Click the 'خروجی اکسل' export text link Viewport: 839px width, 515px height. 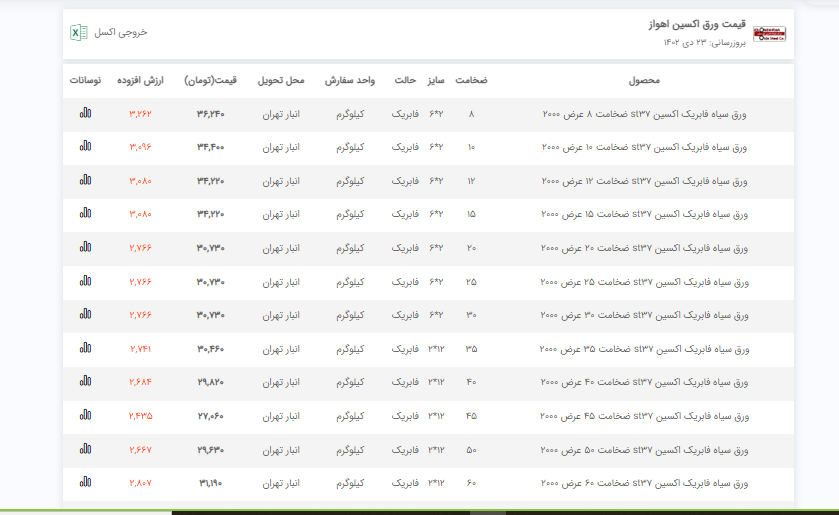click(x=121, y=32)
